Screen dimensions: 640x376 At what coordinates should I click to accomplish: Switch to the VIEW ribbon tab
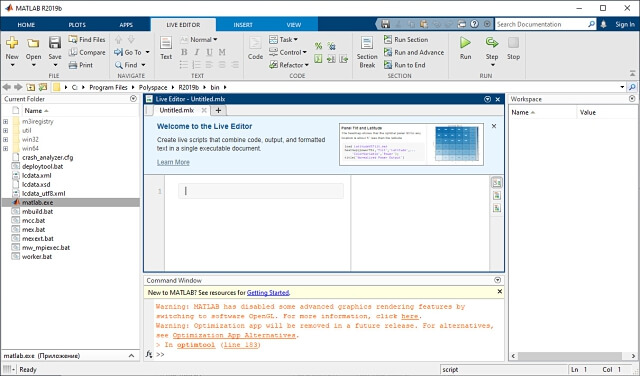point(293,25)
